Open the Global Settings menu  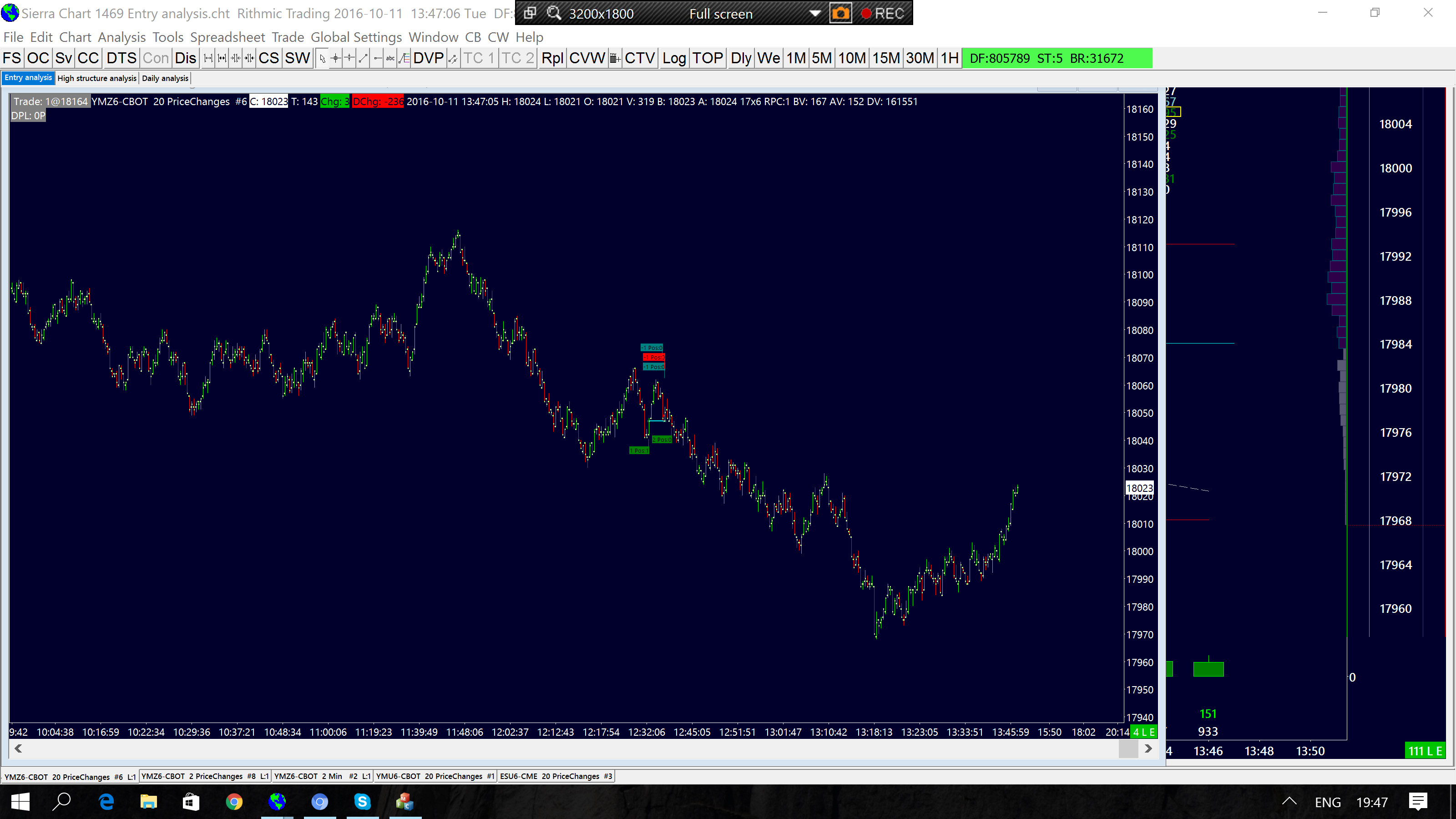pyautogui.click(x=356, y=37)
